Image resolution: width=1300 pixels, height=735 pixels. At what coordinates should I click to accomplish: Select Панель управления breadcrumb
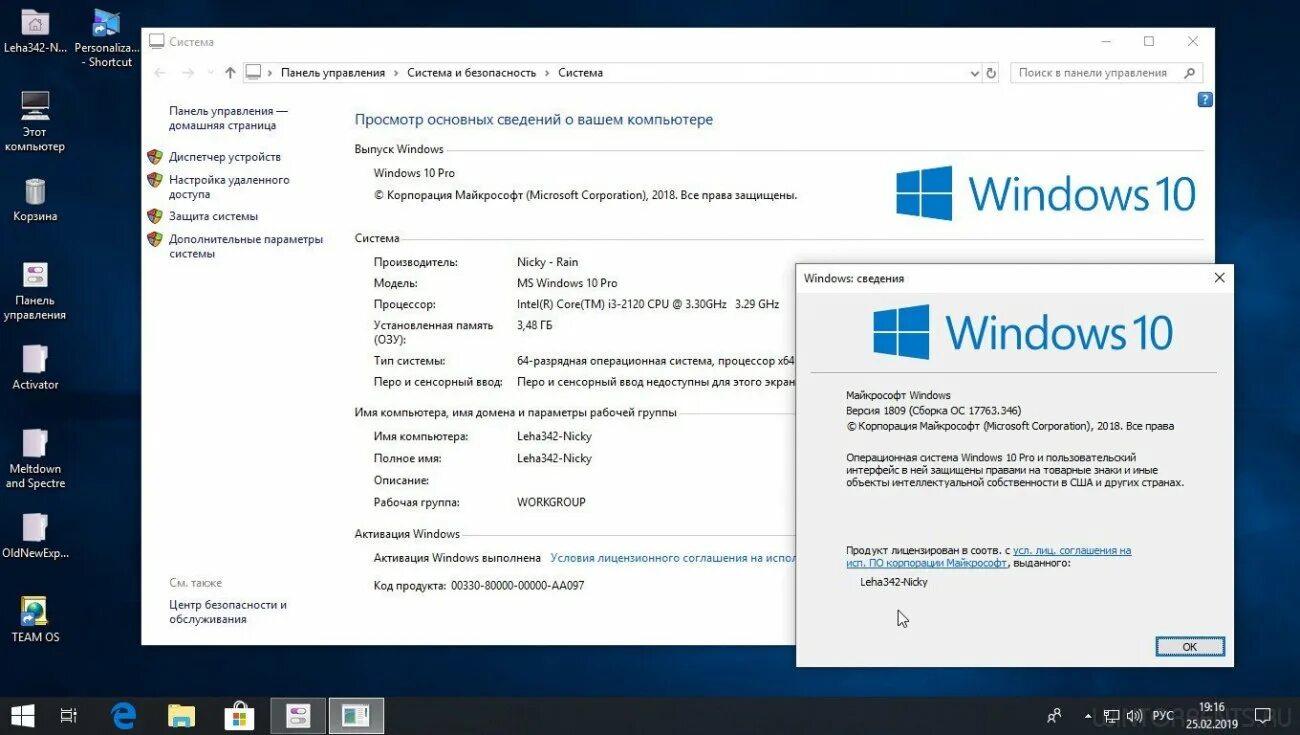coord(333,73)
